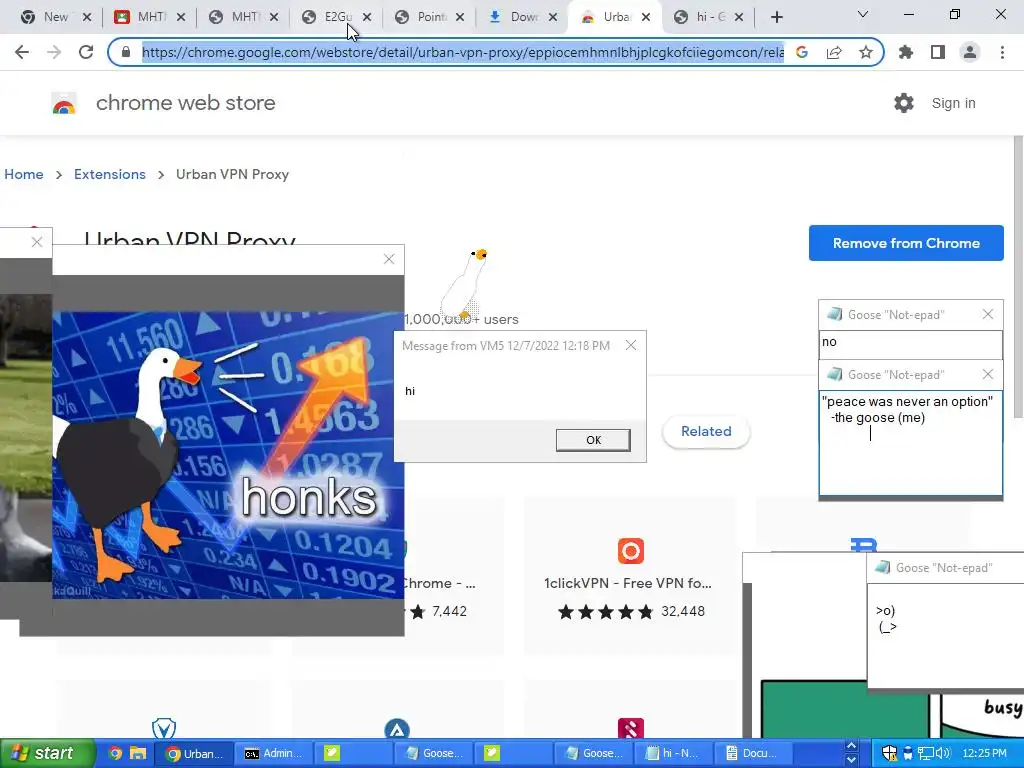Click OK in VM5 message dialog

coord(593,440)
